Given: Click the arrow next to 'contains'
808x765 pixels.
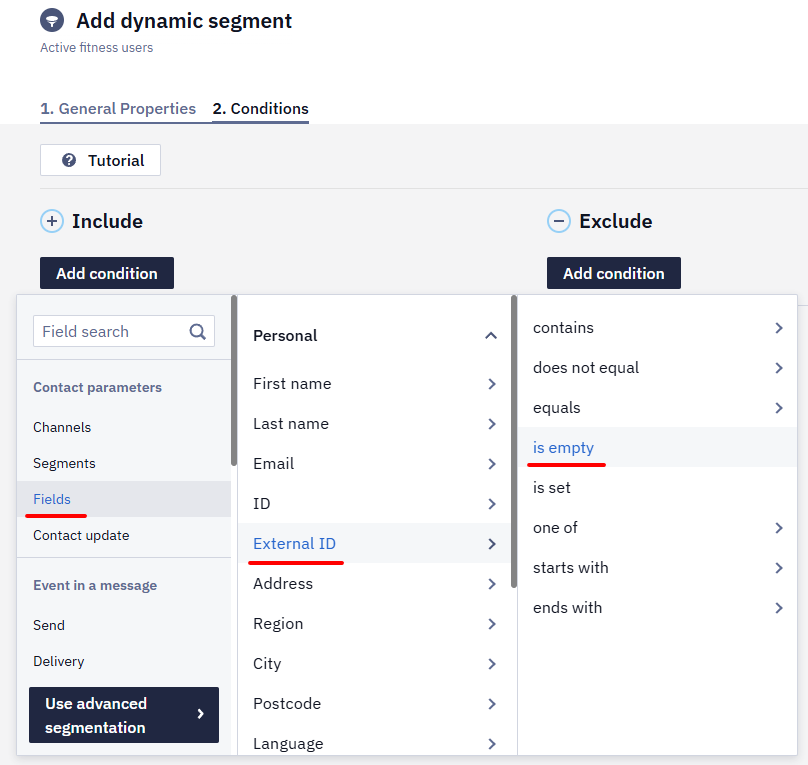Looking at the screenshot, I should [x=779, y=328].
